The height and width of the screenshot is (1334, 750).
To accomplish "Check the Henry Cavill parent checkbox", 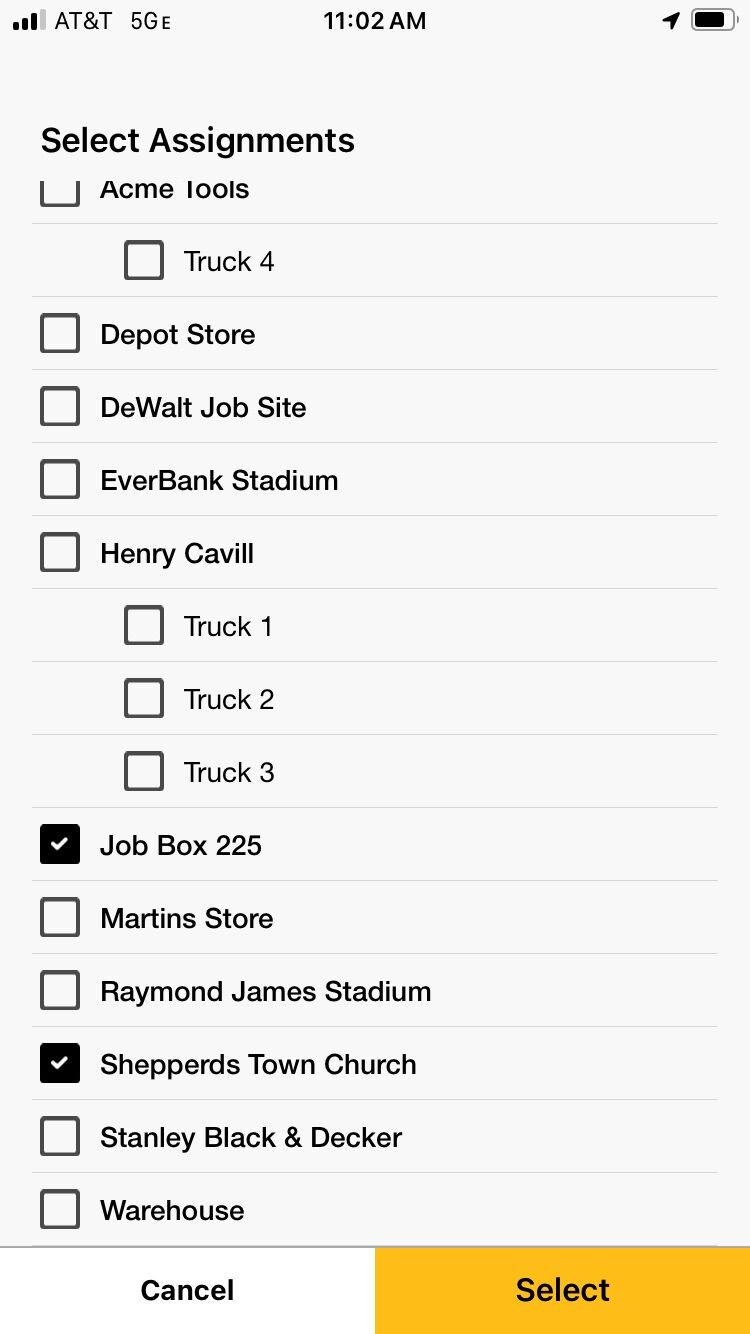I will pos(60,553).
